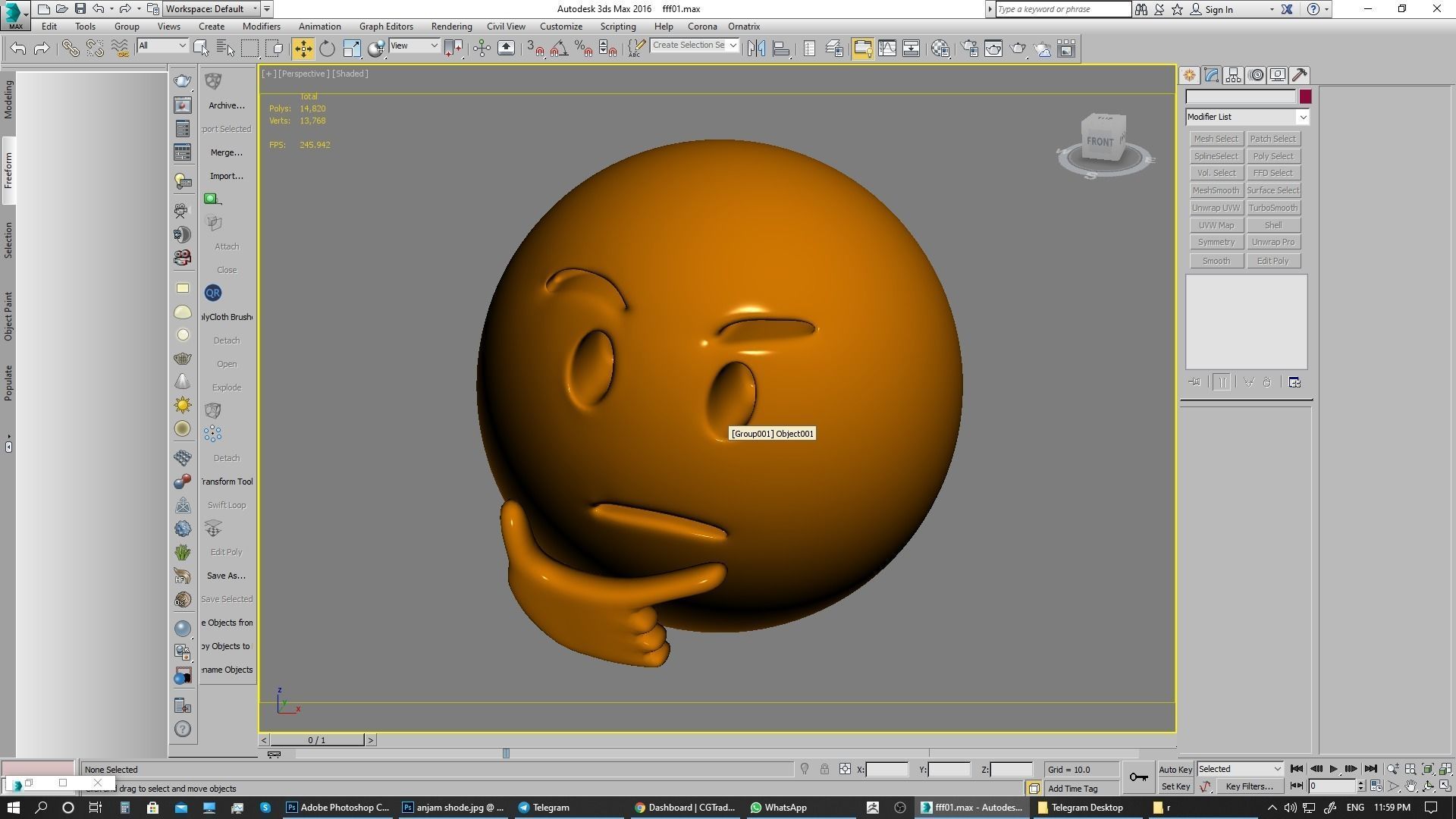
Task: Toggle the Angle Snap button
Action: 559,49
